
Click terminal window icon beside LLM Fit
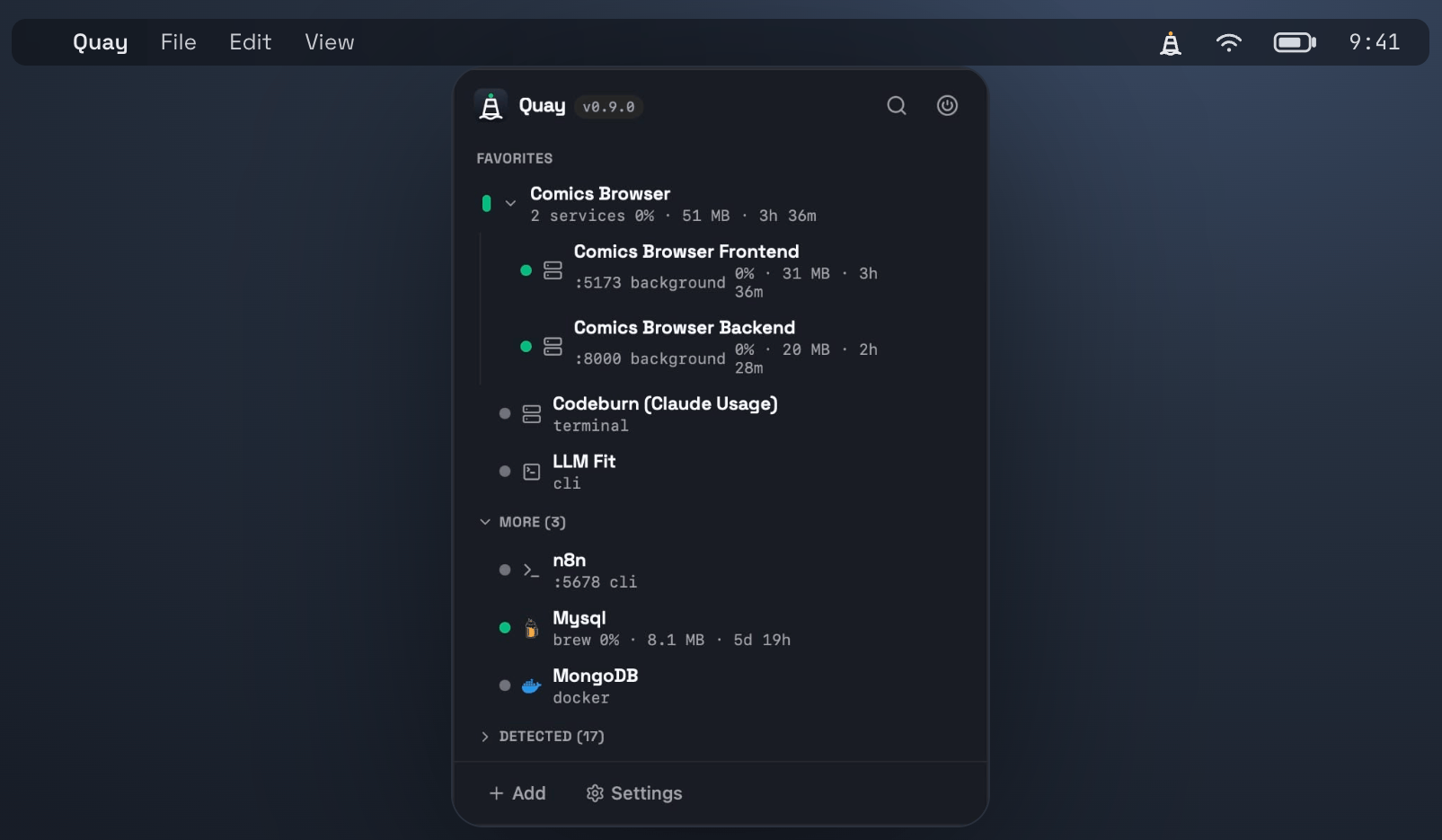pyautogui.click(x=531, y=471)
